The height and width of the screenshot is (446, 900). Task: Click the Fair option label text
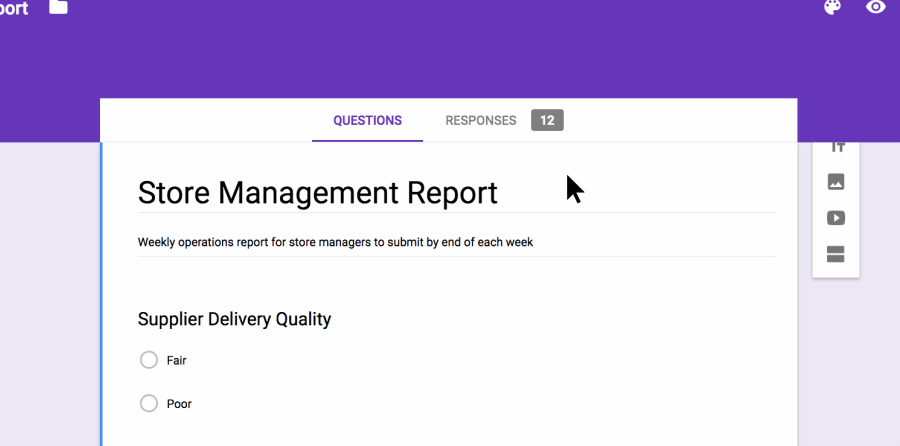[x=176, y=360]
